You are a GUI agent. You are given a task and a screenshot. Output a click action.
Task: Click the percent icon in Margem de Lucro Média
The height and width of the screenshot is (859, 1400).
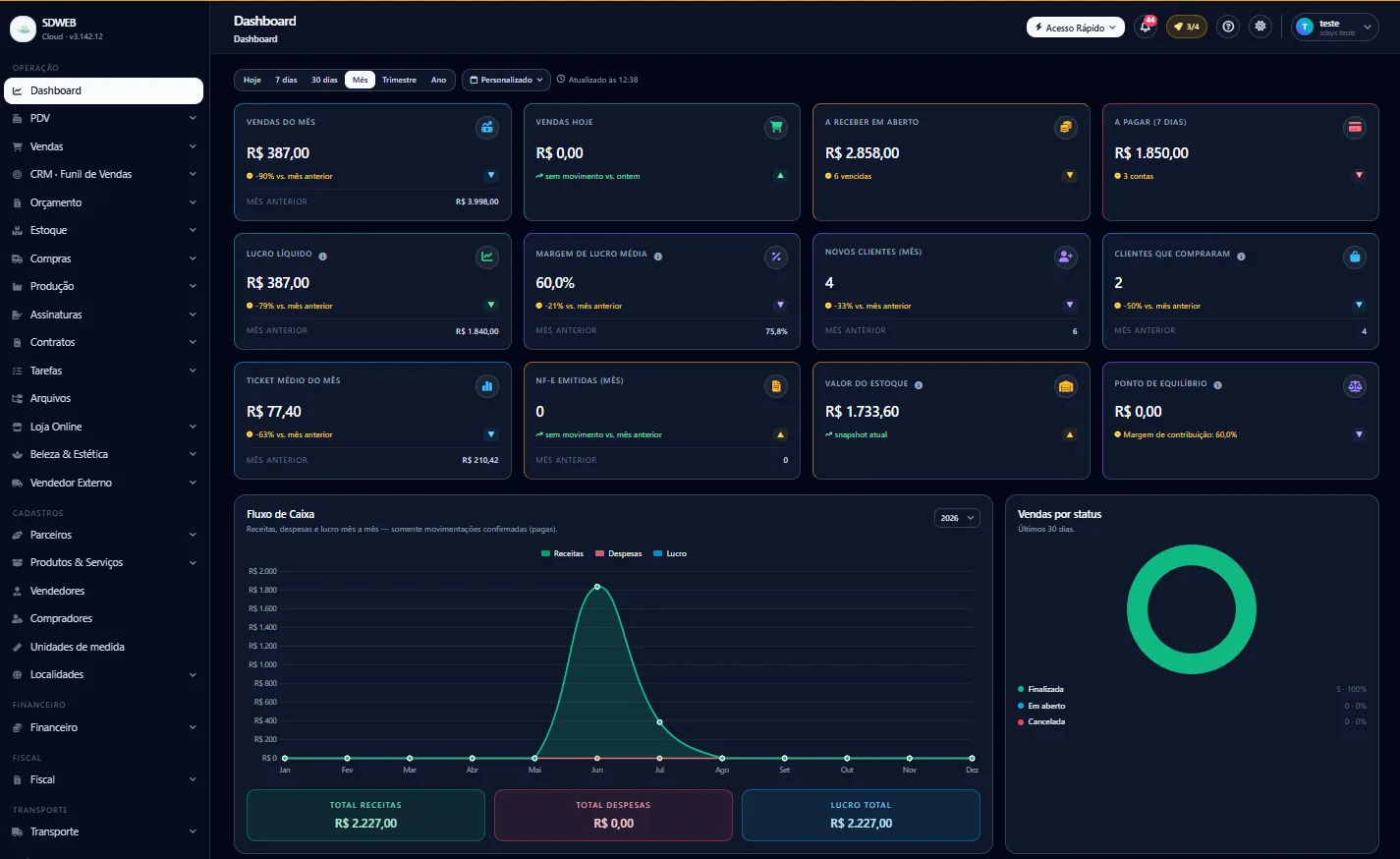pyautogui.click(x=776, y=257)
